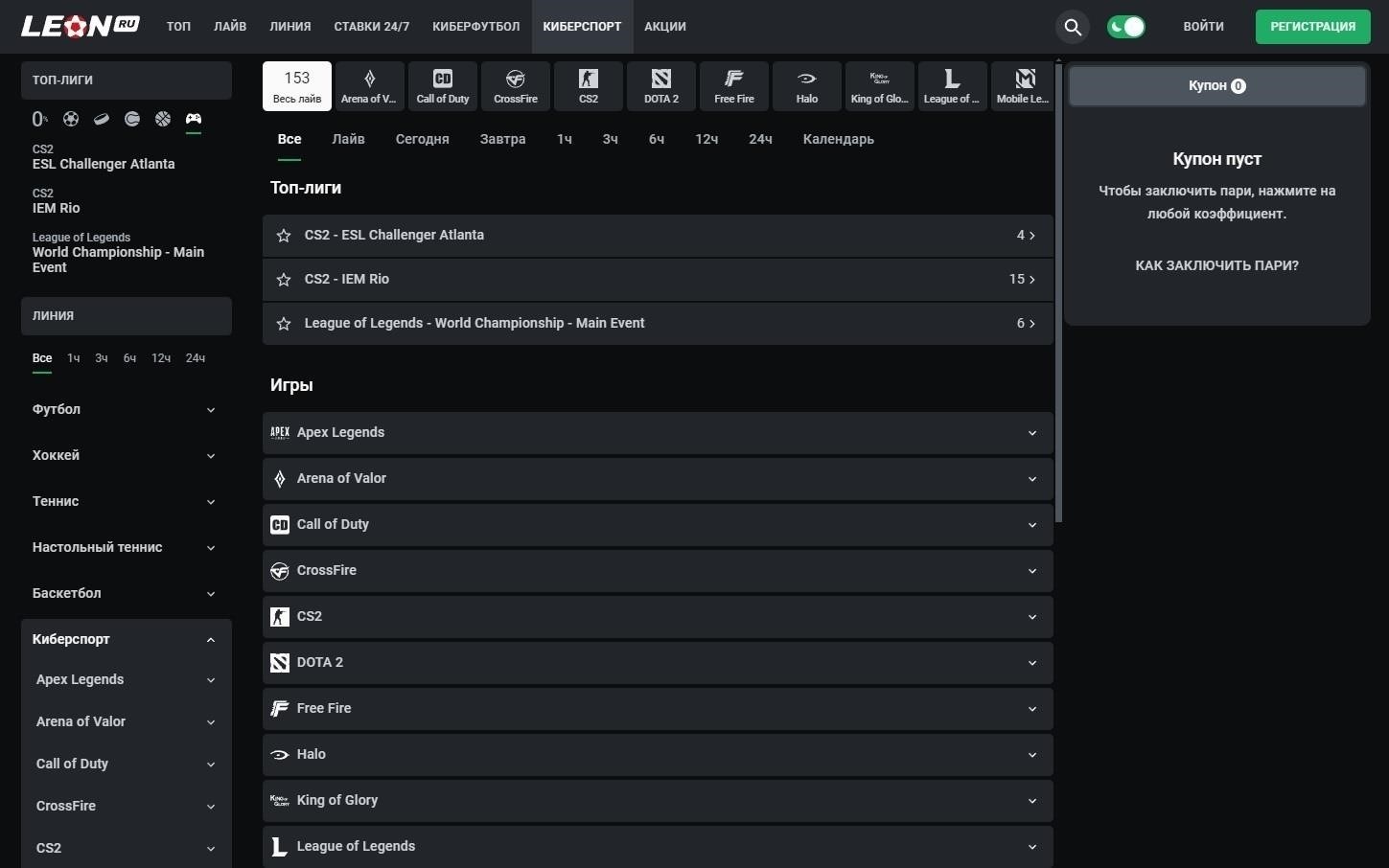Select the League of Legends game tile
1389x868 pixels.
(x=953, y=86)
